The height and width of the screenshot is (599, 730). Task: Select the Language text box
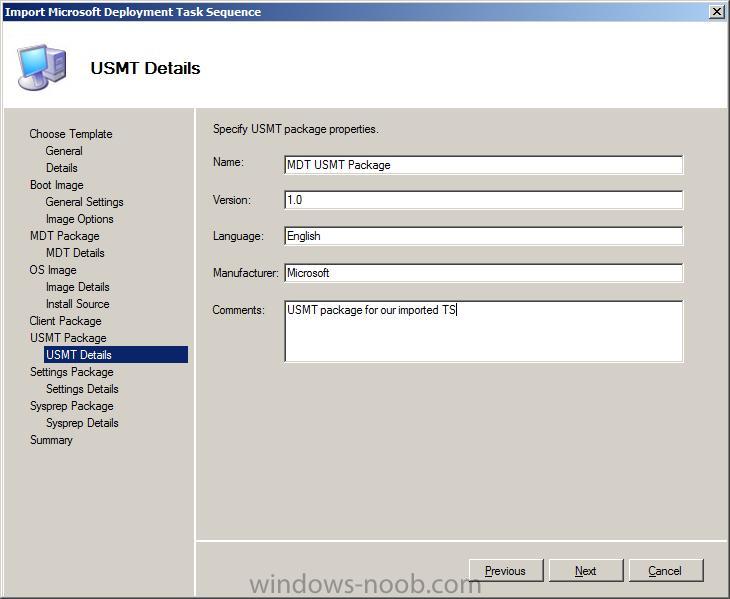[x=484, y=236]
